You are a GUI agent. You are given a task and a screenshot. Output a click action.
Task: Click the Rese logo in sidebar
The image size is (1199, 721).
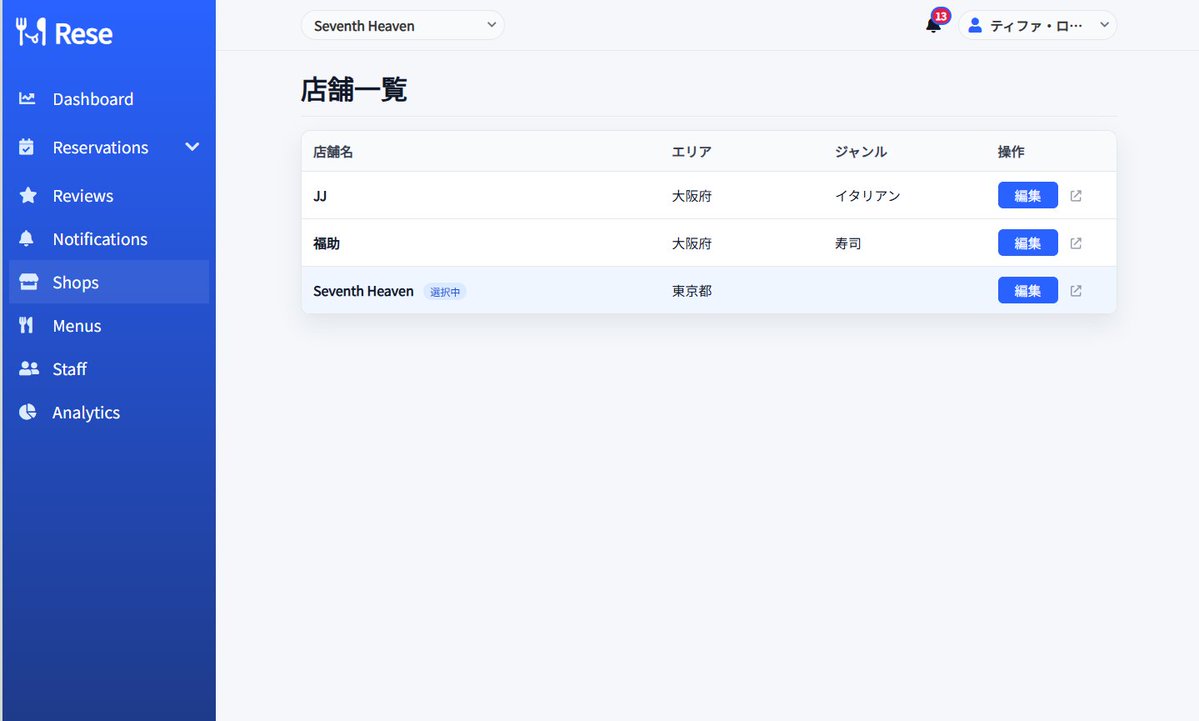coord(64,33)
